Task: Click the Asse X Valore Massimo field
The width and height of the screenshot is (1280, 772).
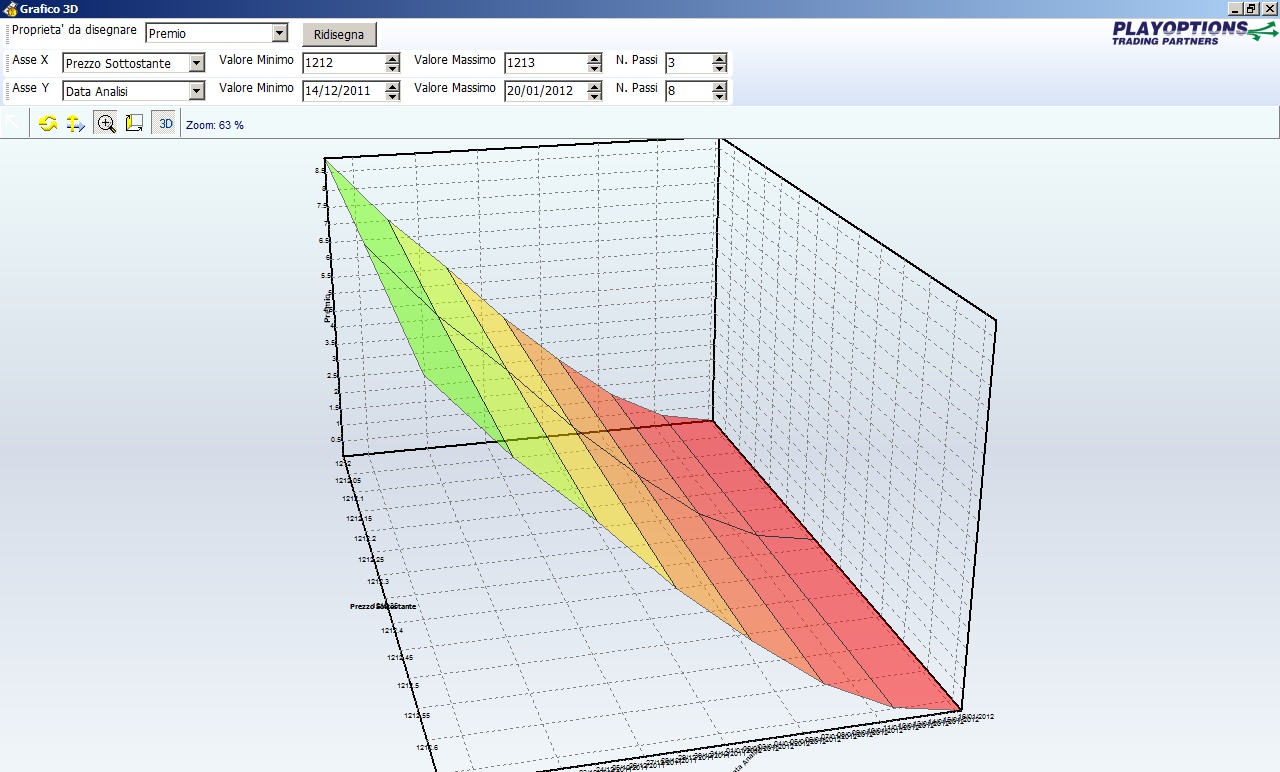Action: click(x=546, y=63)
